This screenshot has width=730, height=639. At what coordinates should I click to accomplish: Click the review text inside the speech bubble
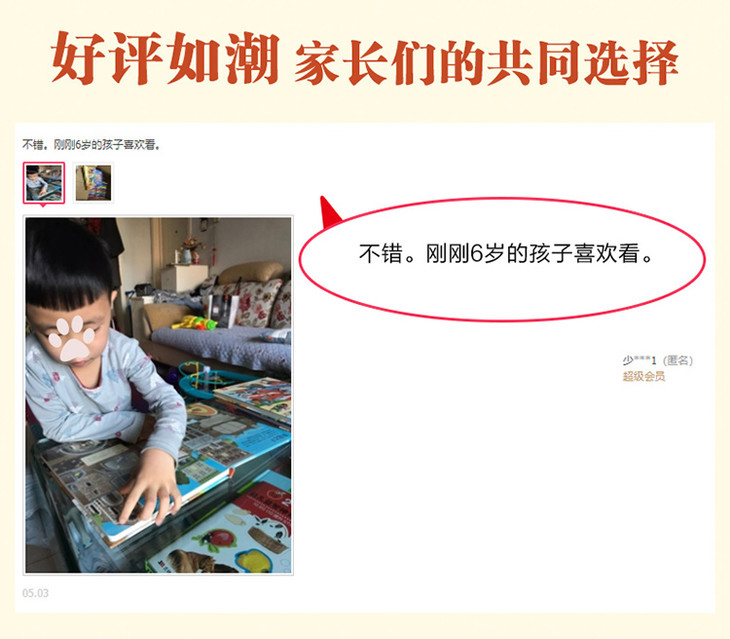506,254
